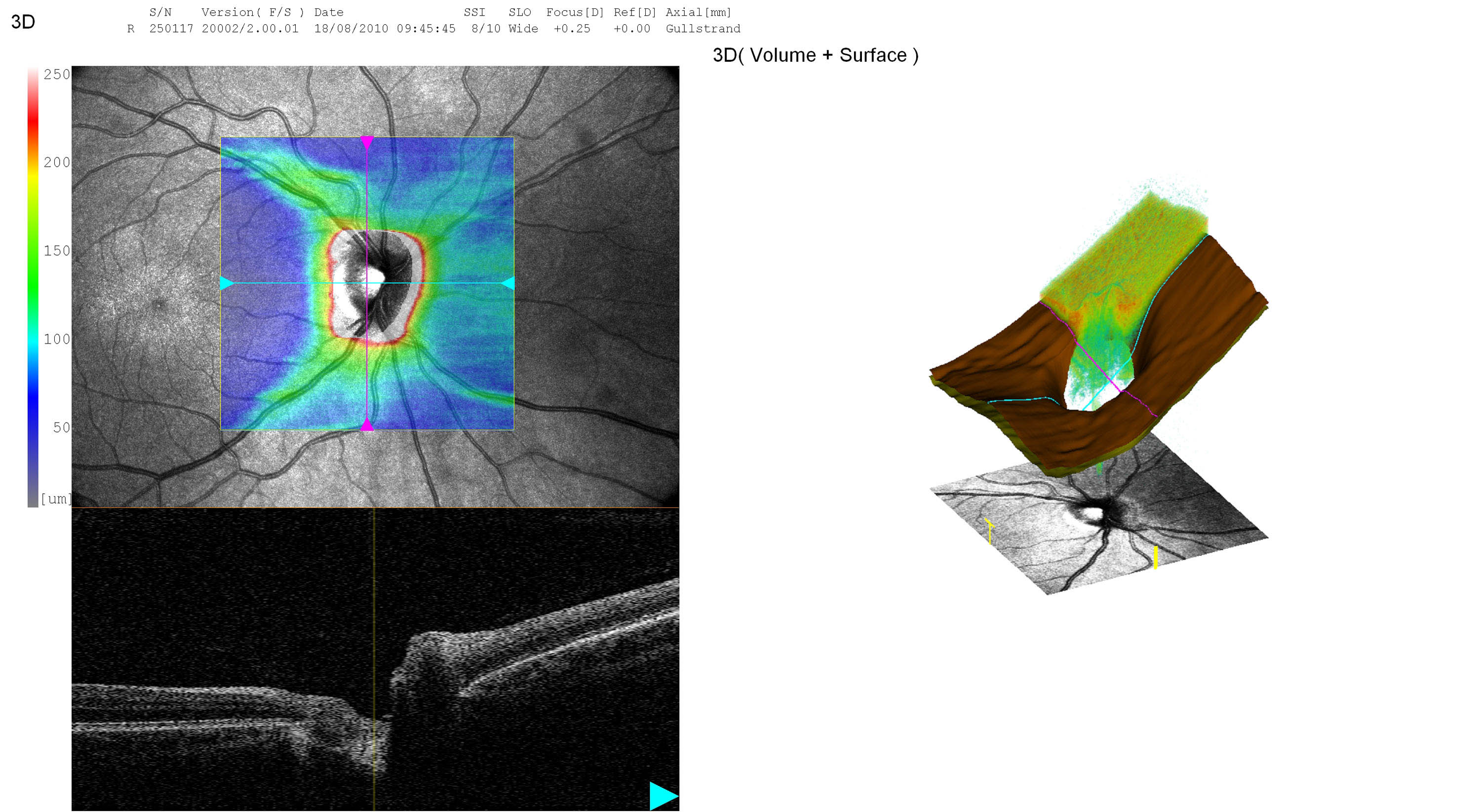Click the version value '20002/2.00.01'
The height and width of the screenshot is (812, 1481).
tap(250, 29)
